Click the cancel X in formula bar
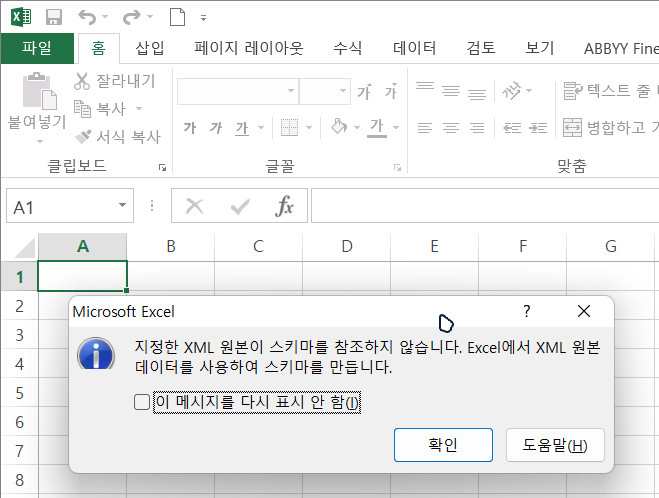Screen dimensions: 659x498 coord(195,206)
